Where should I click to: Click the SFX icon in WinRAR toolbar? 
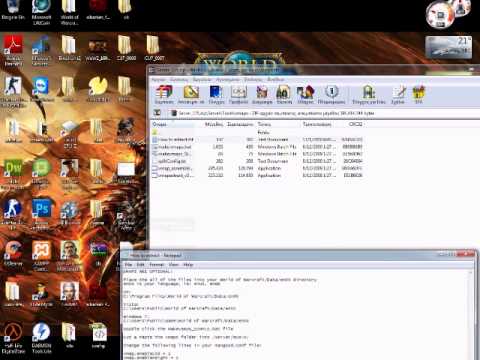pos(419,95)
